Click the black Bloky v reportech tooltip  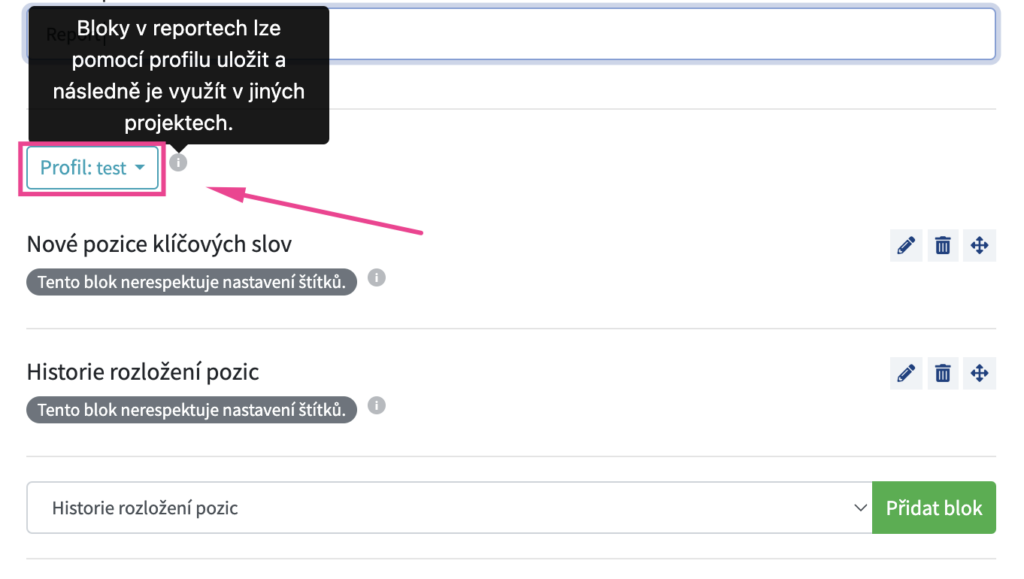[x=178, y=75]
